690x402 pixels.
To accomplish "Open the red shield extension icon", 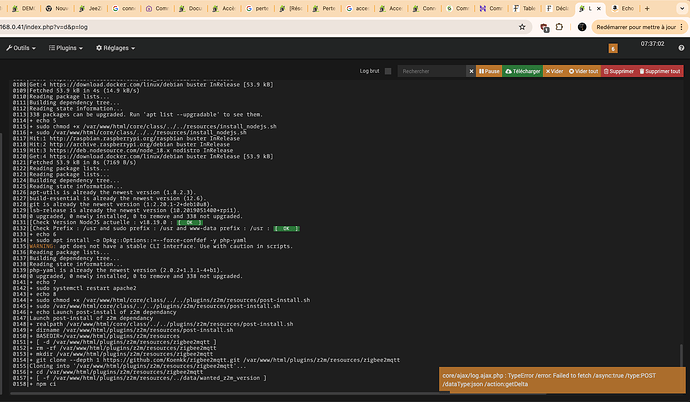I will [x=544, y=27].
